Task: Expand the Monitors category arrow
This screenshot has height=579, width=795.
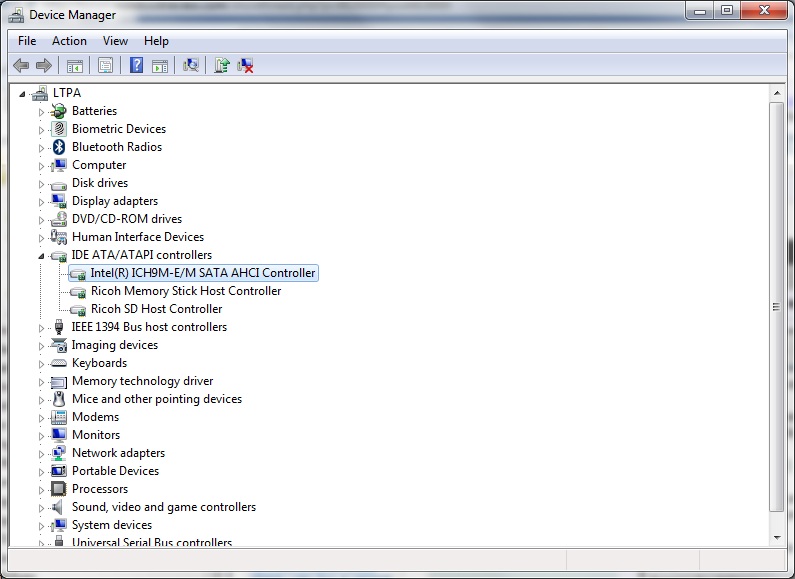Action: [41, 436]
